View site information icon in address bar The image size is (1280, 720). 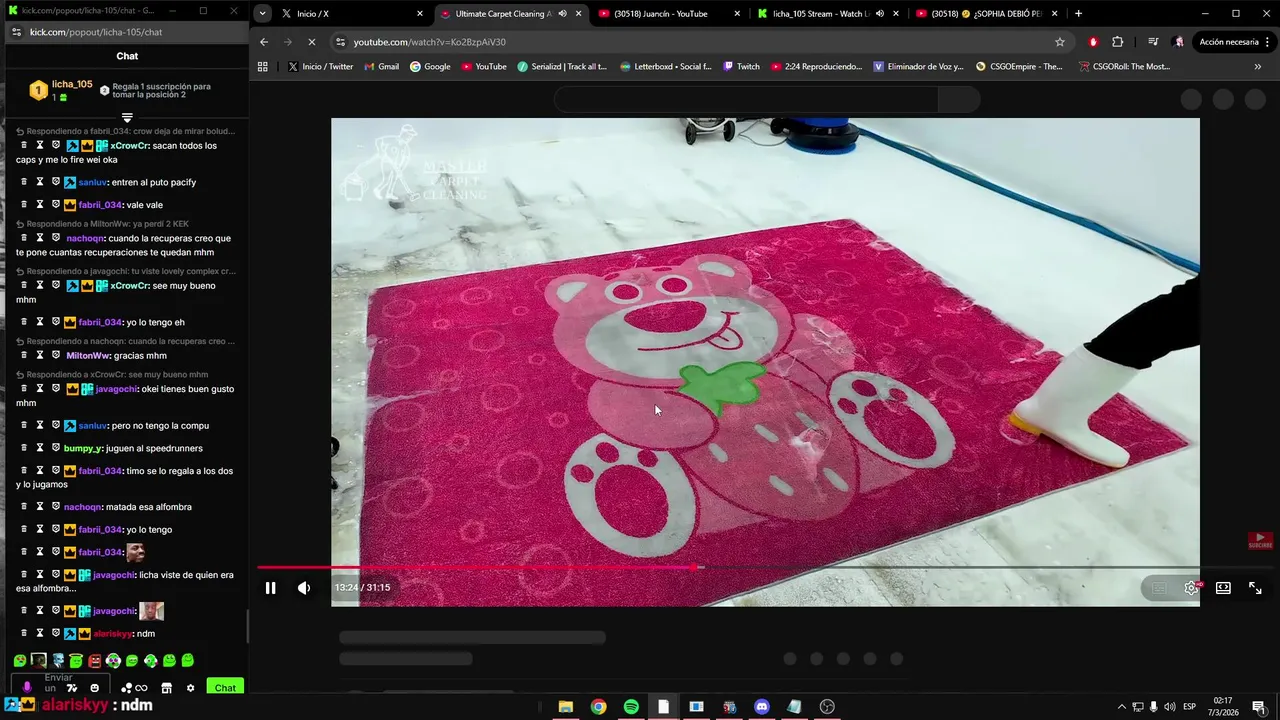tap(341, 42)
